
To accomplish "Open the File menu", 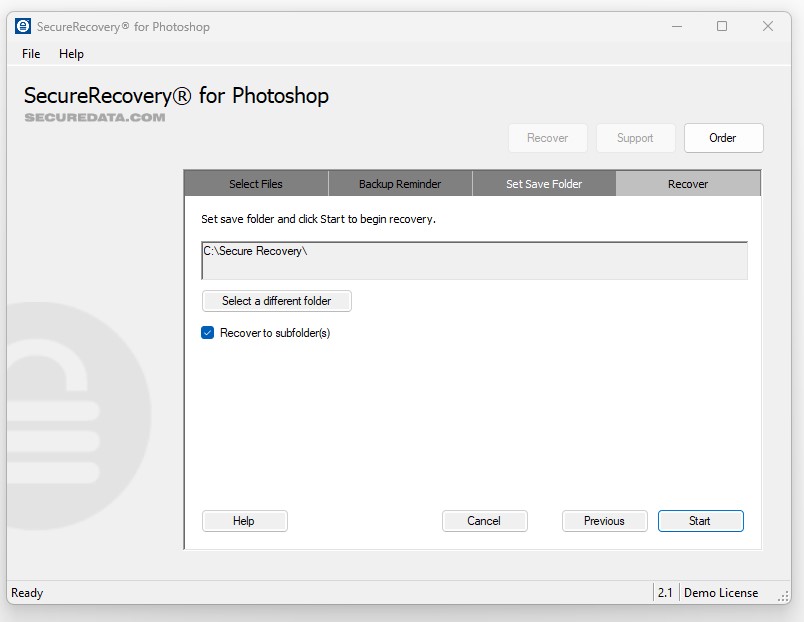I will point(31,54).
